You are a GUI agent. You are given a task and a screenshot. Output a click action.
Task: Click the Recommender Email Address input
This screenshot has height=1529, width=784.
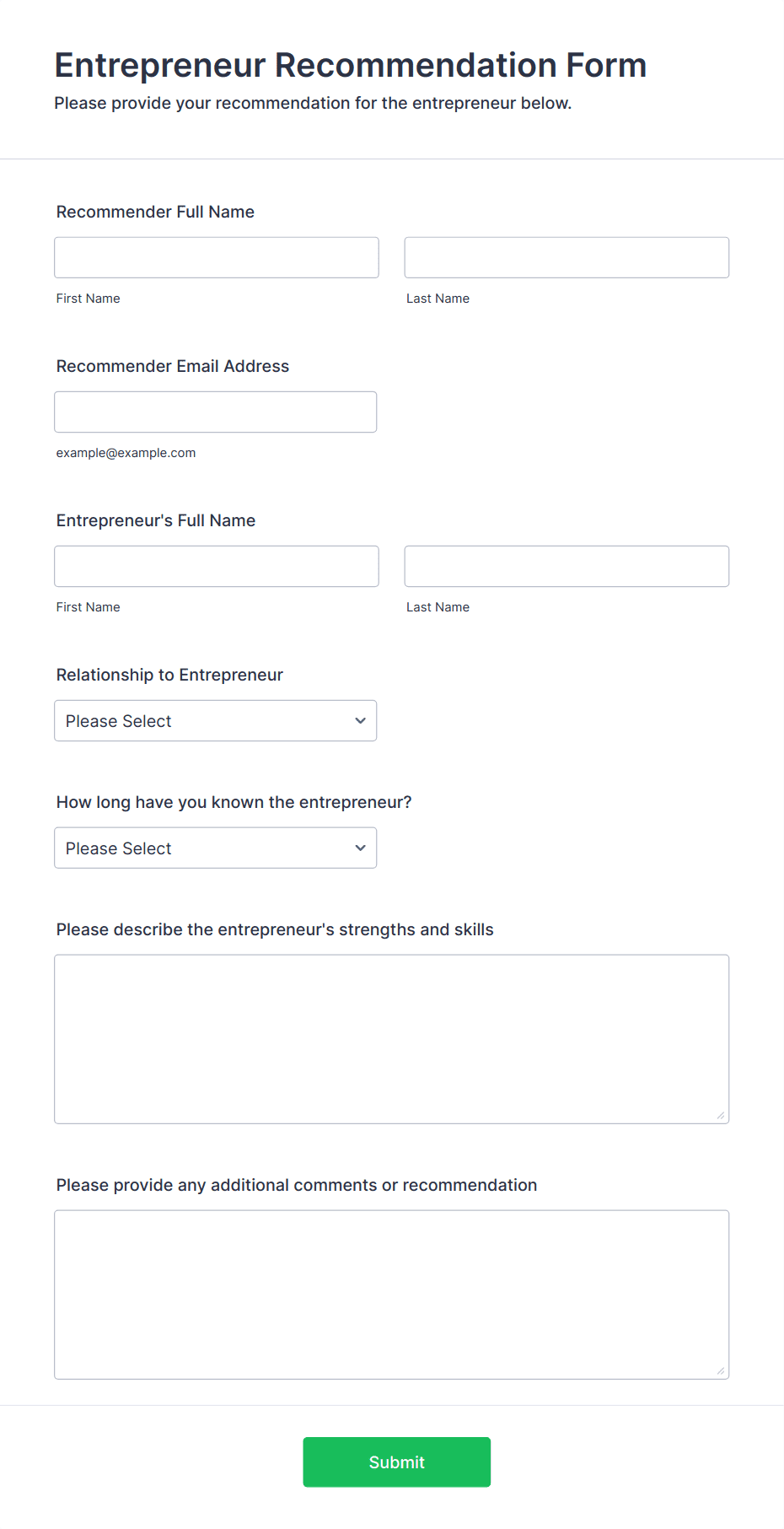216,412
